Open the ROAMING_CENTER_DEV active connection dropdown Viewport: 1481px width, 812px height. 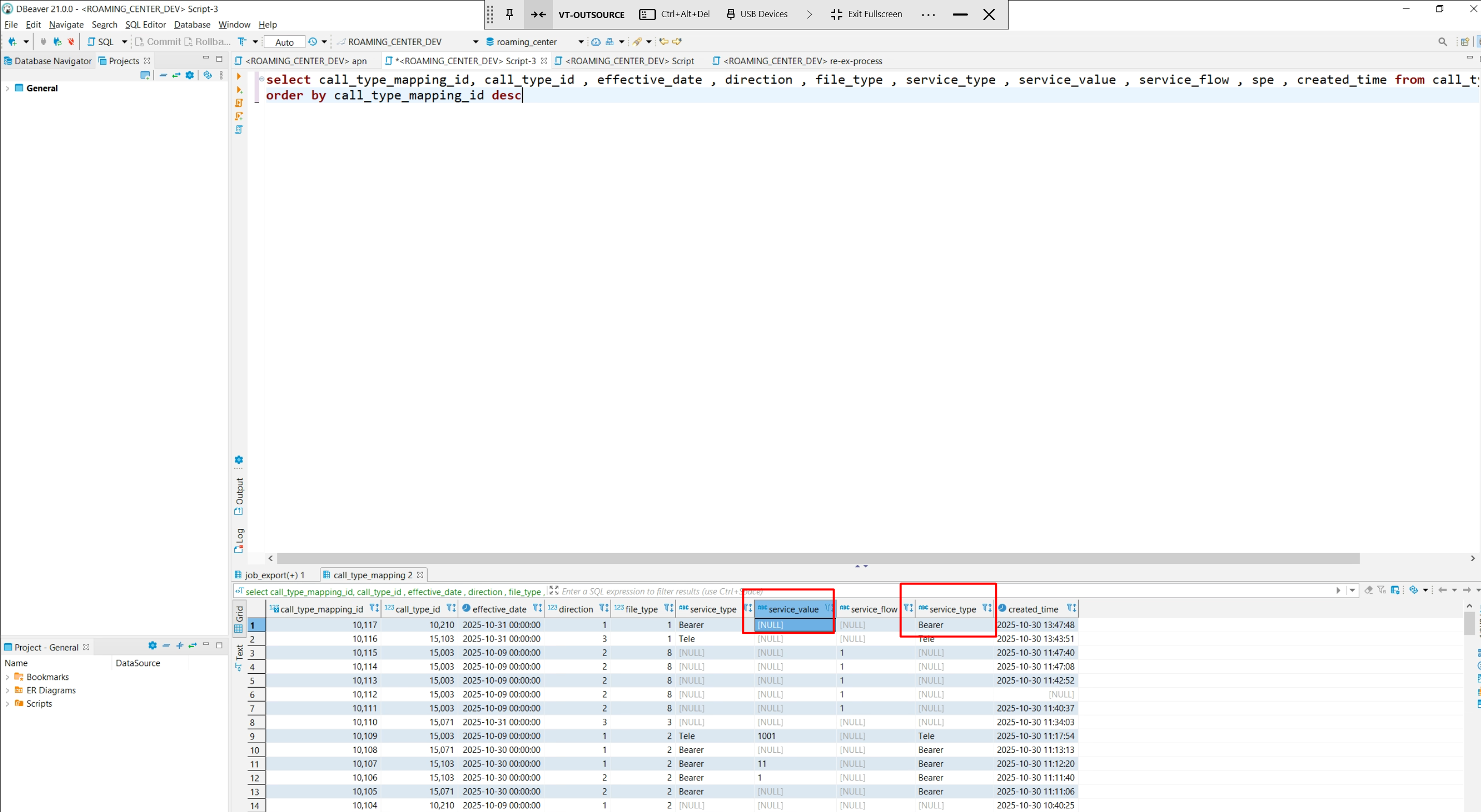475,42
